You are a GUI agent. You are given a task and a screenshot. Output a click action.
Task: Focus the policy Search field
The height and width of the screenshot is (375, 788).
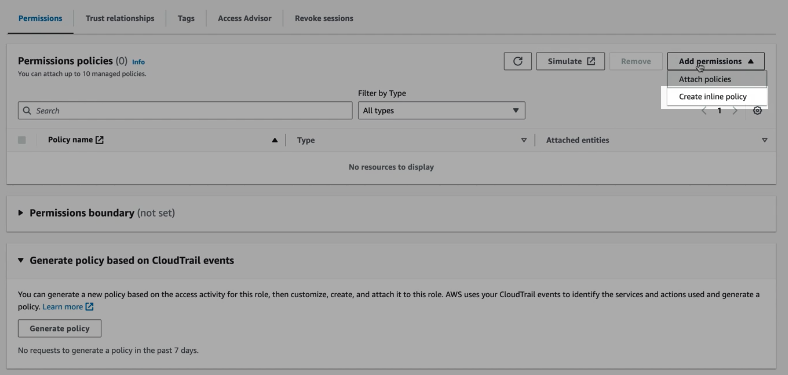click(x=185, y=111)
